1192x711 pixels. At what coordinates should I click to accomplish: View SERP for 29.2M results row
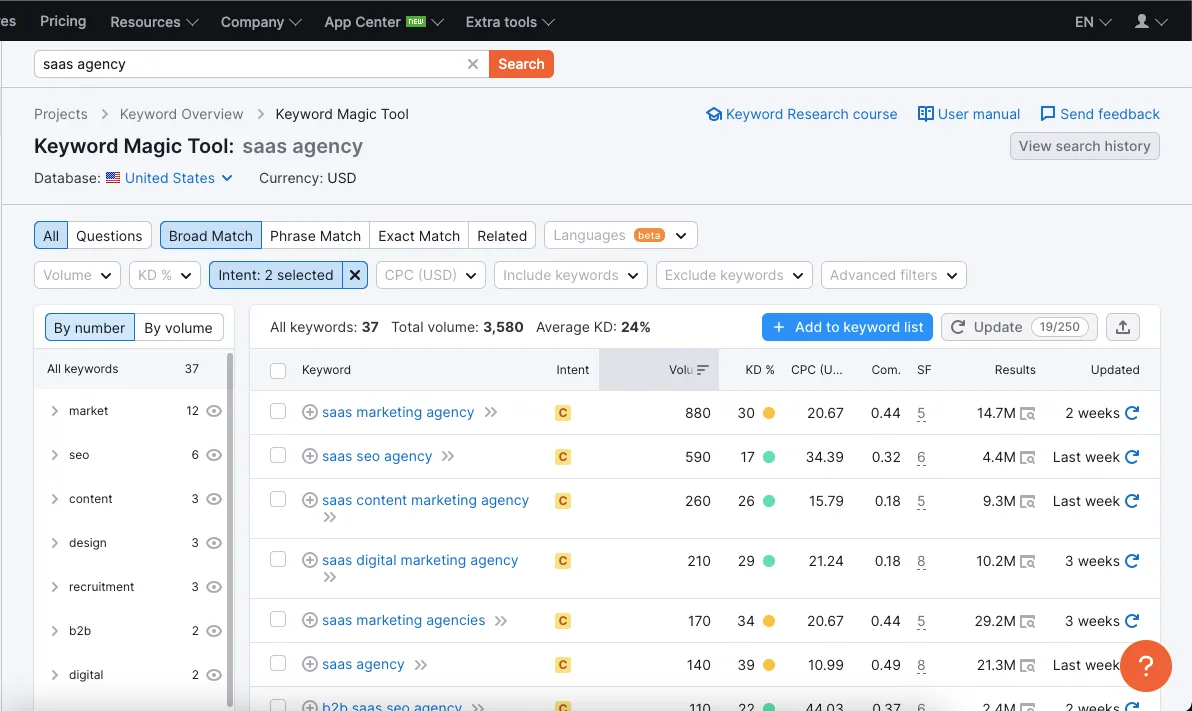[1028, 622]
